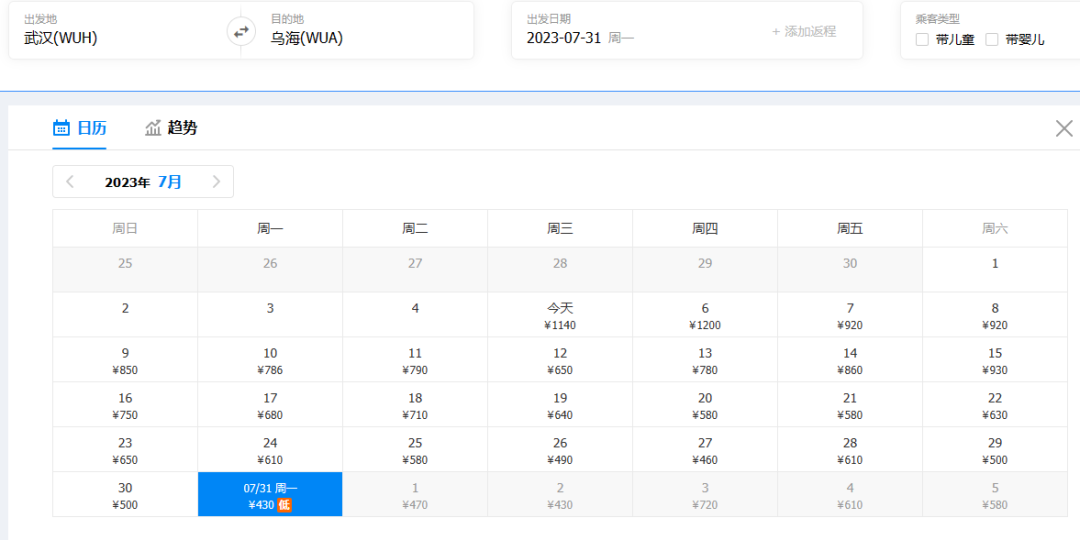Open the 2023年 7月 month selector

point(143,182)
